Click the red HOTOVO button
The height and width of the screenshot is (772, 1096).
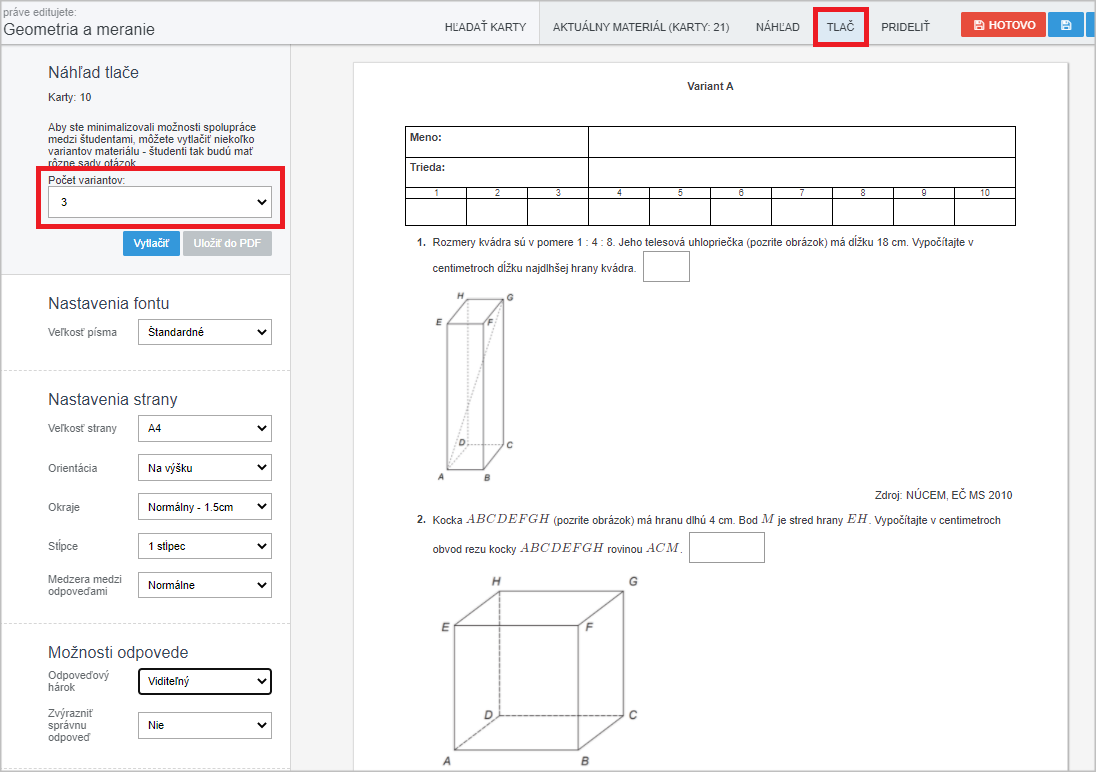[1003, 25]
